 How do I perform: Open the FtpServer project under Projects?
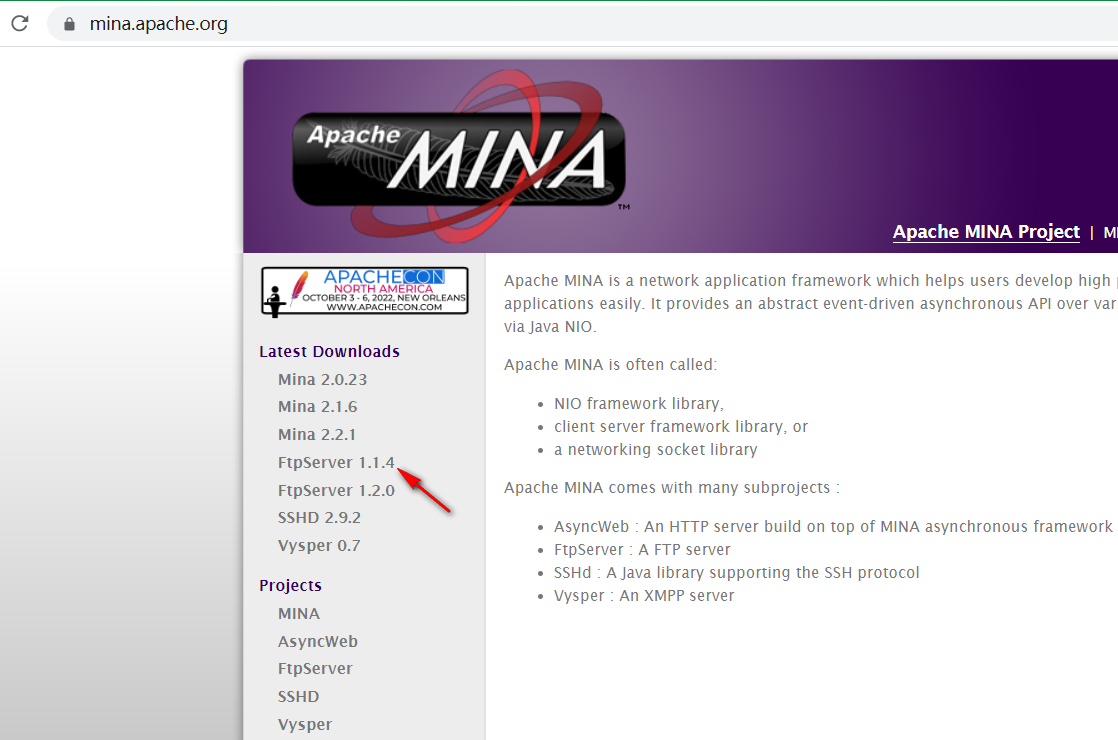[x=314, y=669]
